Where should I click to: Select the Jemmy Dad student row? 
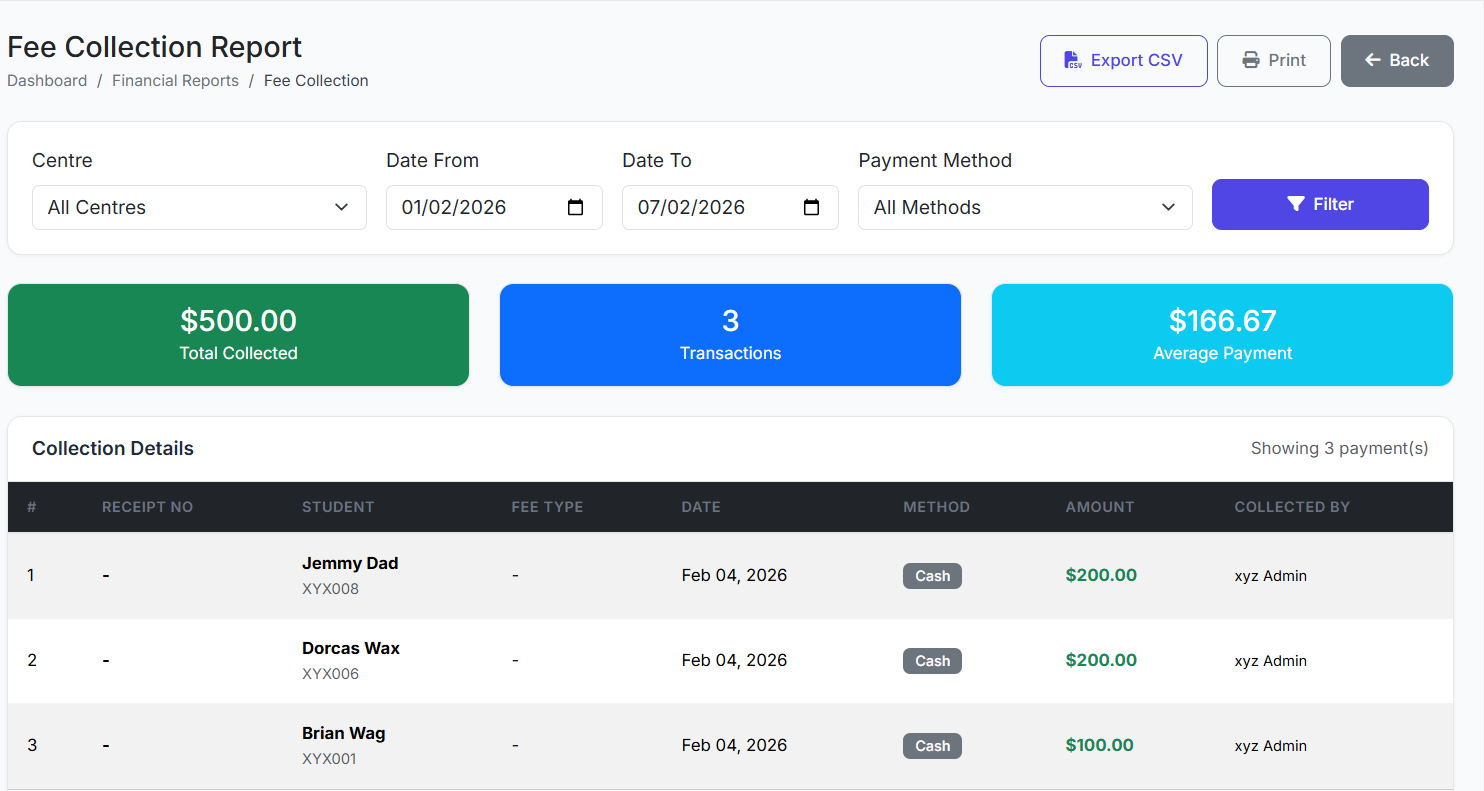(x=350, y=564)
